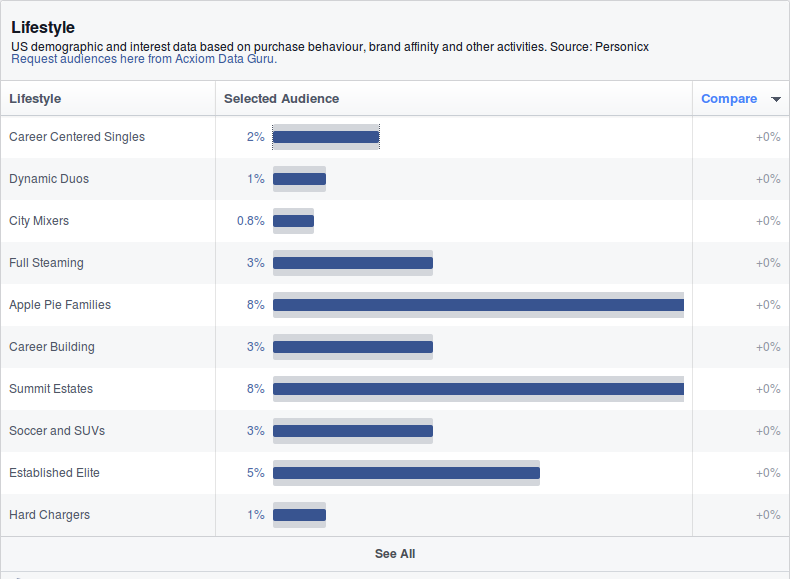Select the Summit Estates row label
The height and width of the screenshot is (579, 790).
click(x=51, y=389)
